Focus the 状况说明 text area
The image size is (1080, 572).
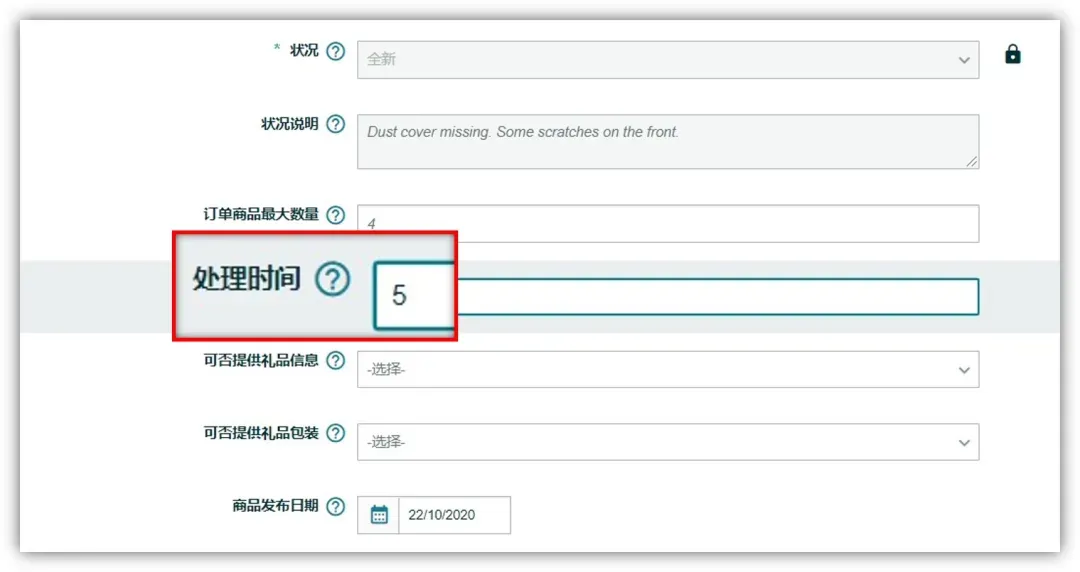pos(668,142)
